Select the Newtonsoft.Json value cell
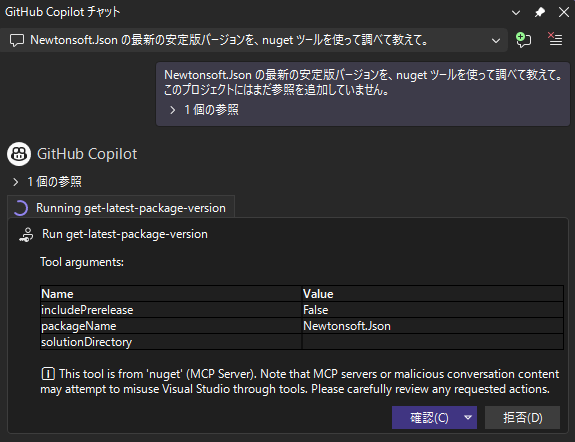The image size is (575, 442). point(433,326)
